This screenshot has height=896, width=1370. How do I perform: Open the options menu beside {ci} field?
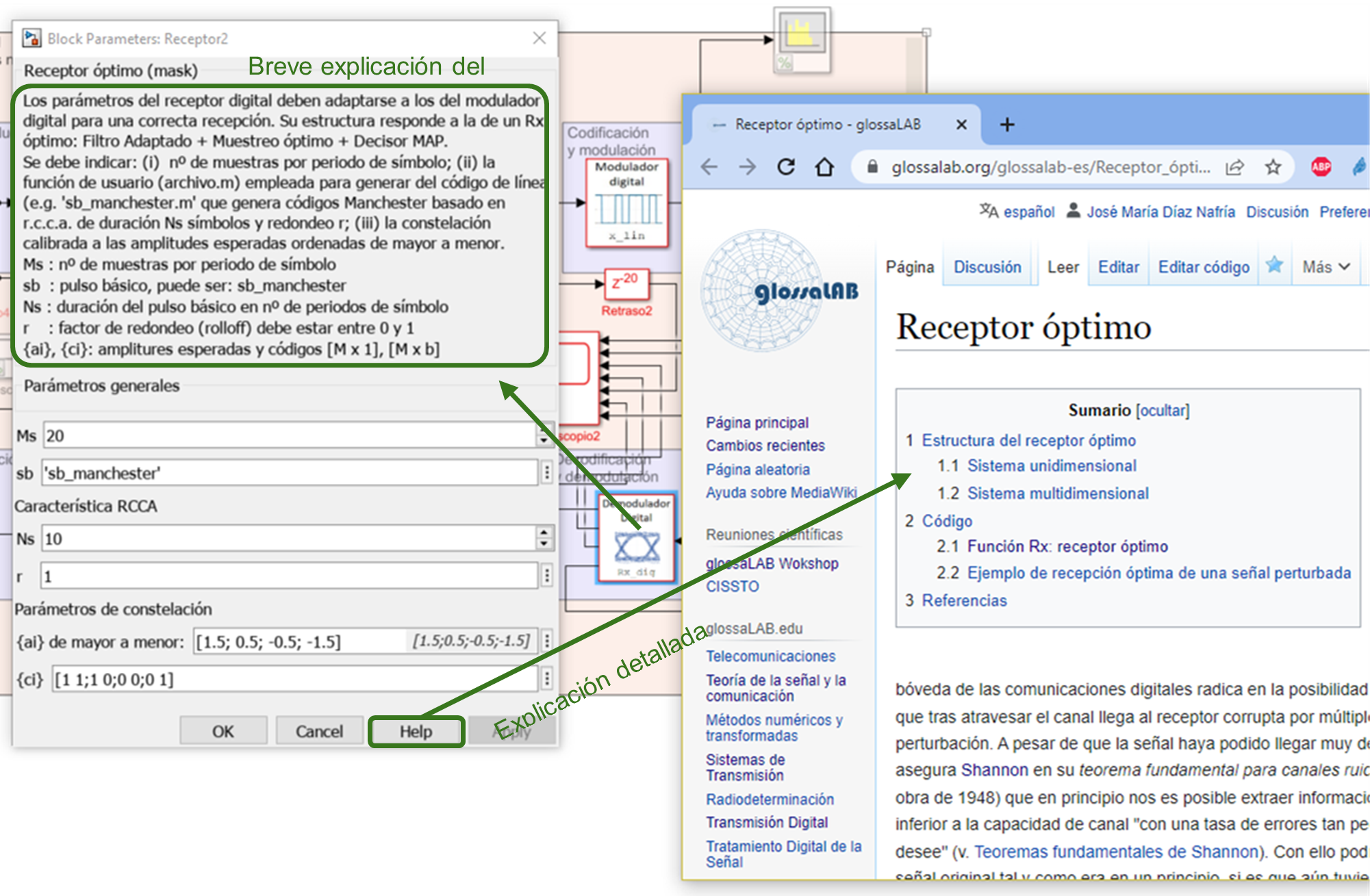pyautogui.click(x=546, y=679)
